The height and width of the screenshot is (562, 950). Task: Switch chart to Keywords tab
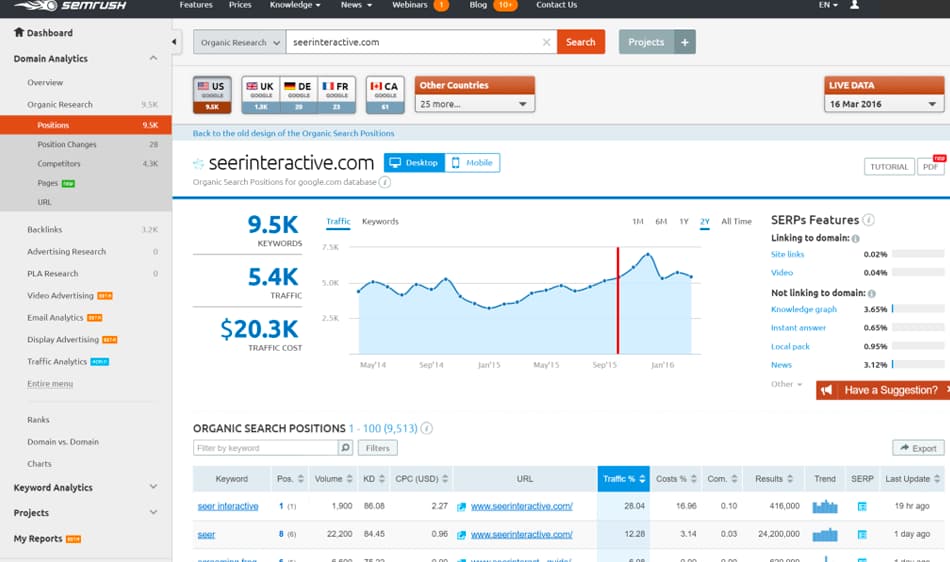point(380,222)
